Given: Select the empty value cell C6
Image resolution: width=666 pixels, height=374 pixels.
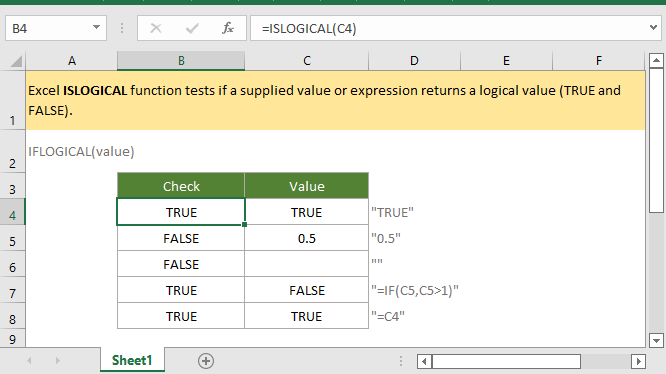Looking at the screenshot, I should [x=307, y=264].
